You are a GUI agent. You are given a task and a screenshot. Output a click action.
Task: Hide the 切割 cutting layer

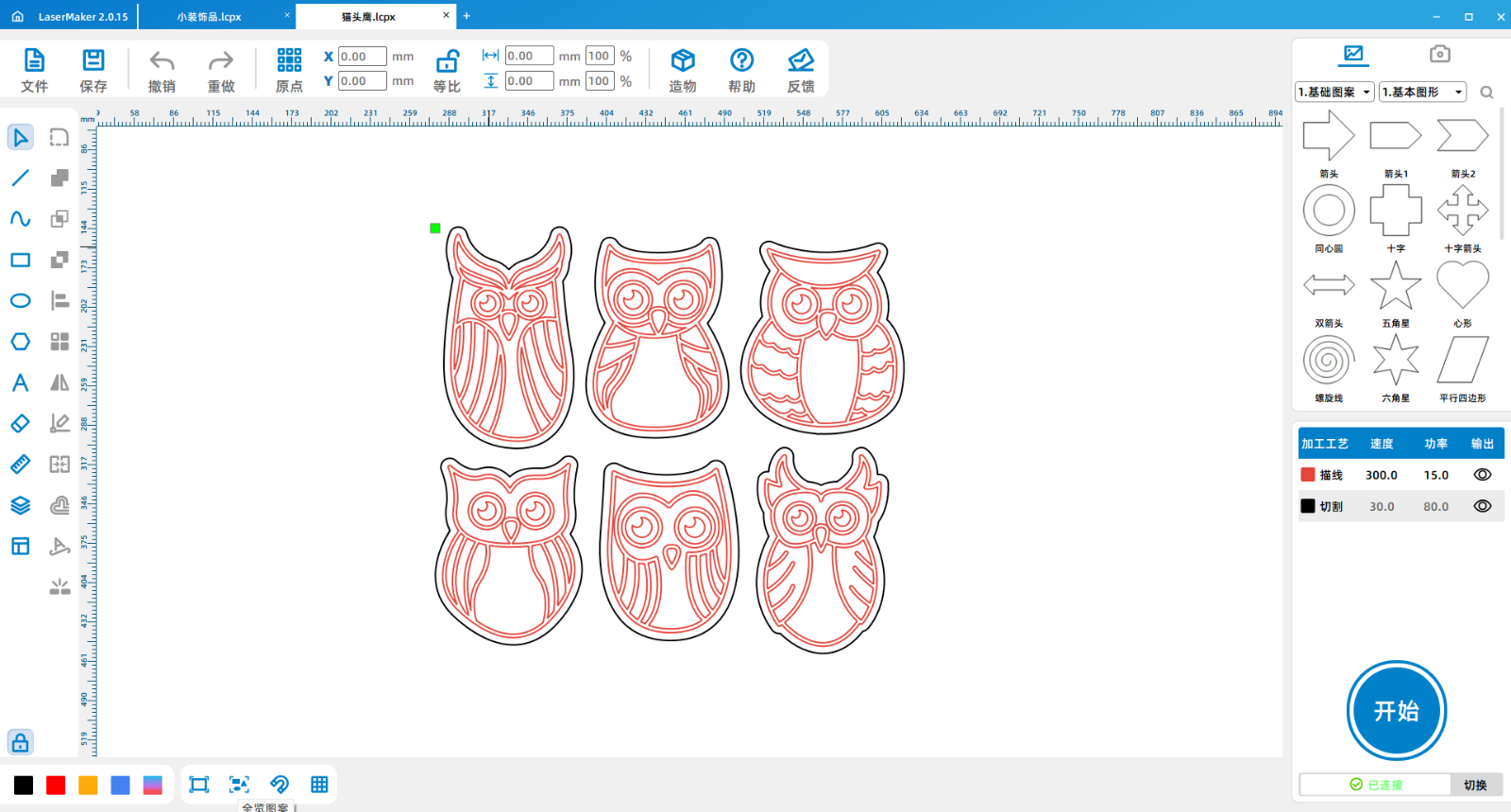tap(1482, 506)
